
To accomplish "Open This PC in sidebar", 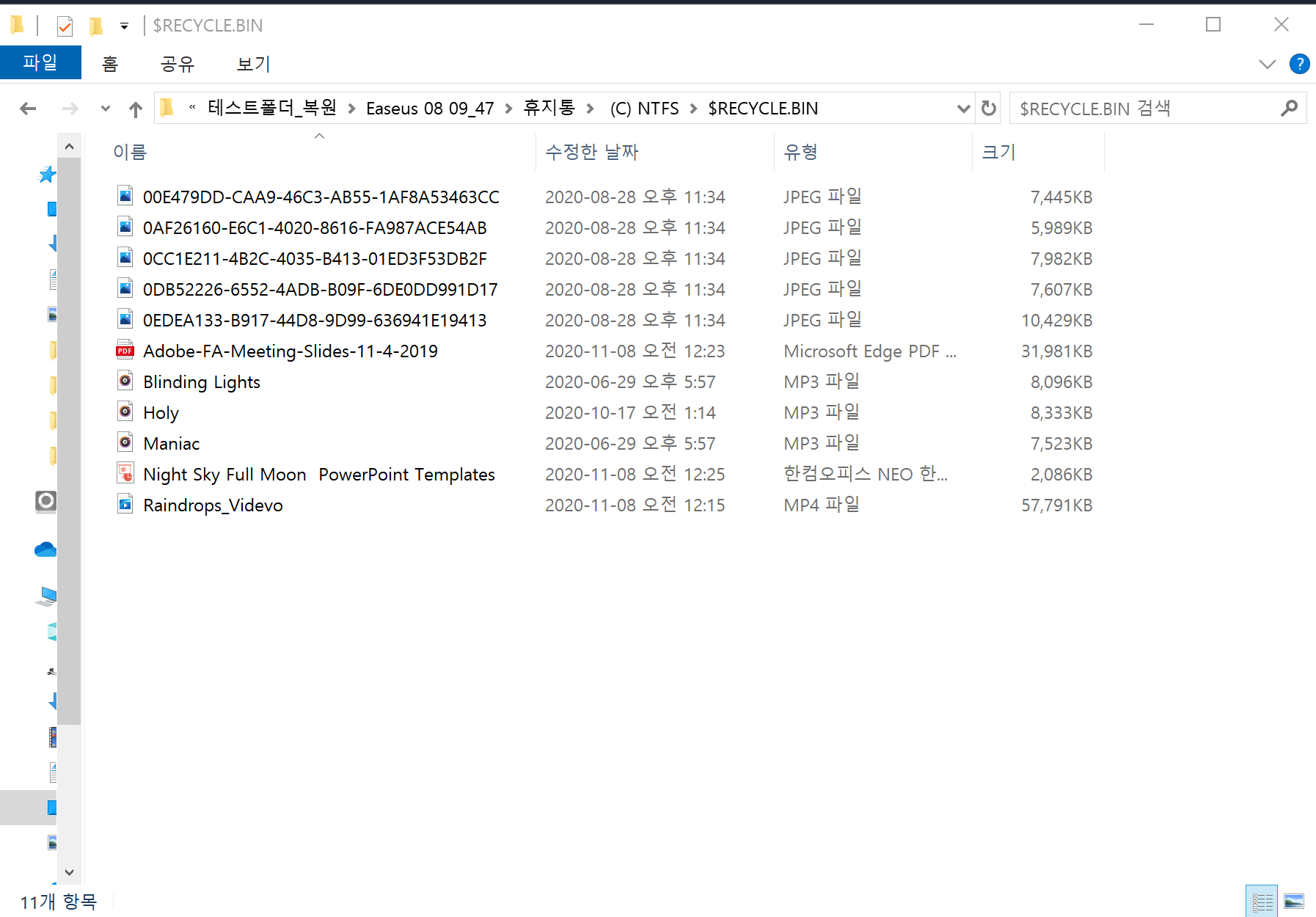I will click(46, 596).
